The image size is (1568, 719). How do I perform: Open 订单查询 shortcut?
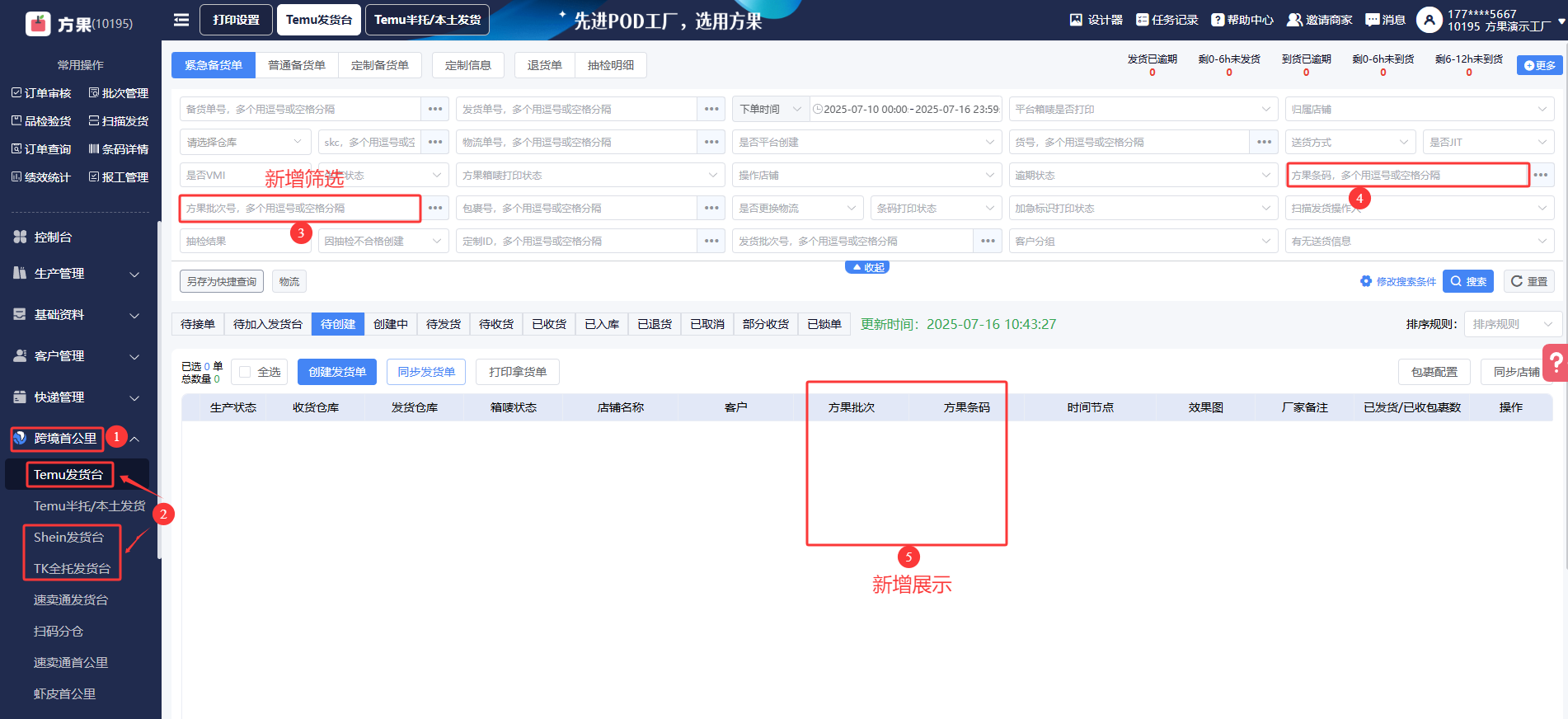click(41, 149)
